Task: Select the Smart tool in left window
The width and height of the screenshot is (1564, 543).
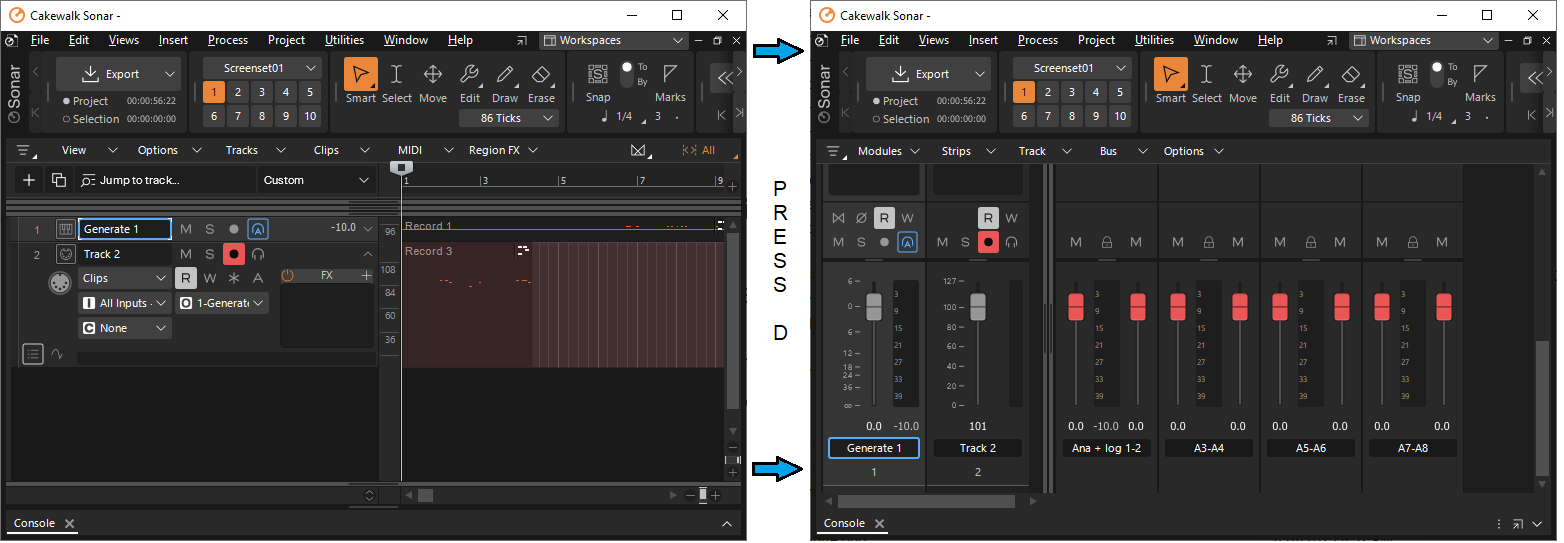Action: point(361,74)
